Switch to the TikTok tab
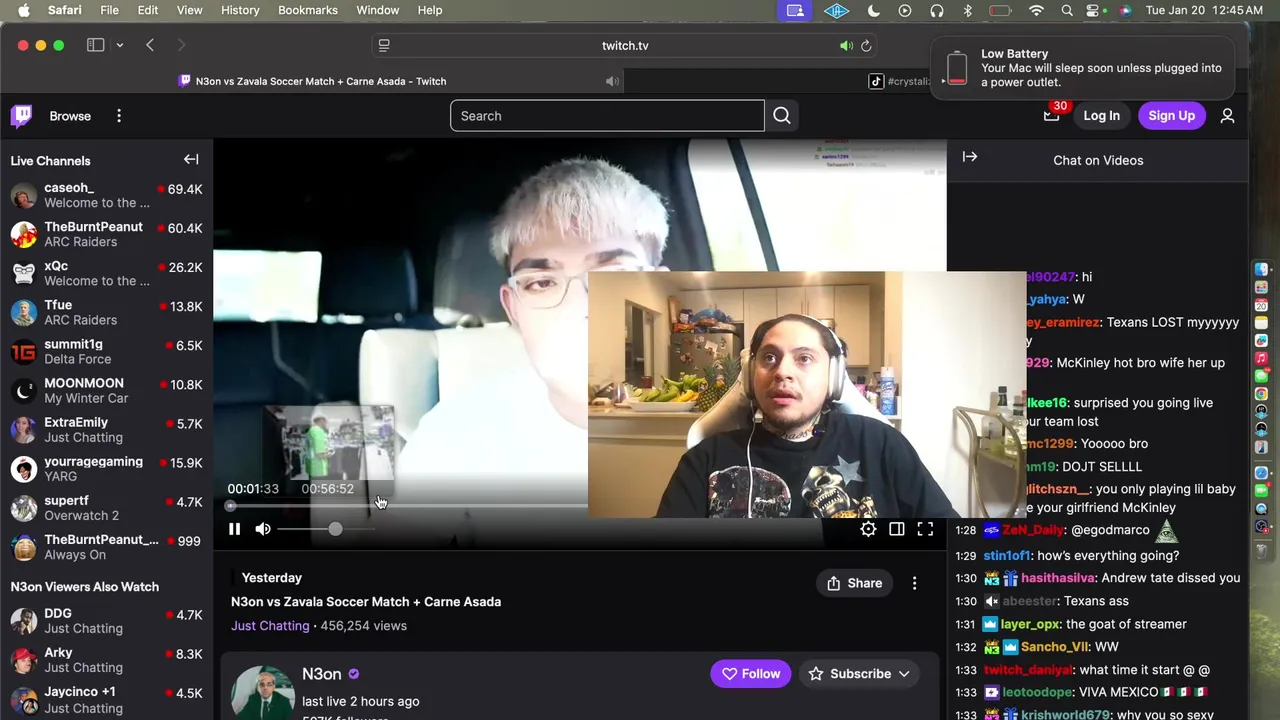Screen dimensions: 1280x720 (898, 81)
